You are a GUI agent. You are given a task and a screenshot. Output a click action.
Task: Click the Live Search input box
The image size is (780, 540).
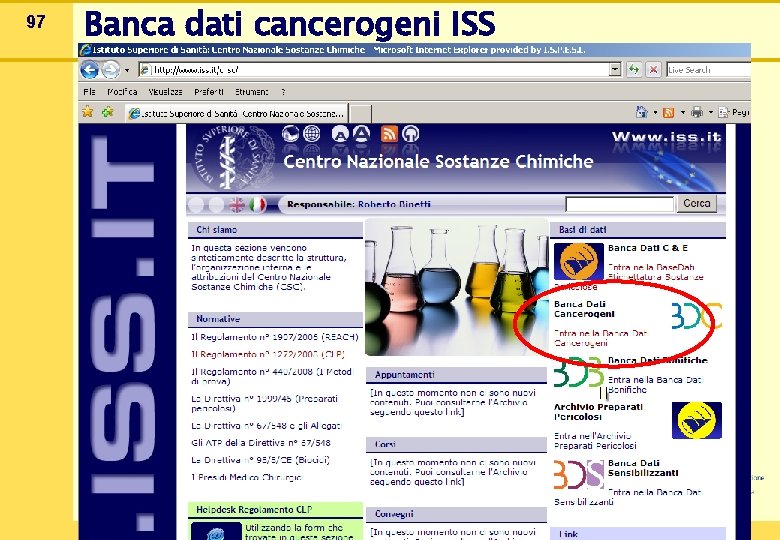click(708, 70)
